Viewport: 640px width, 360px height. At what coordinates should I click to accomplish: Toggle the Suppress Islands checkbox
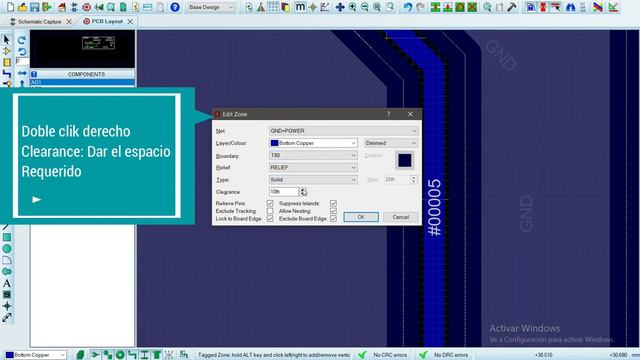(333, 203)
